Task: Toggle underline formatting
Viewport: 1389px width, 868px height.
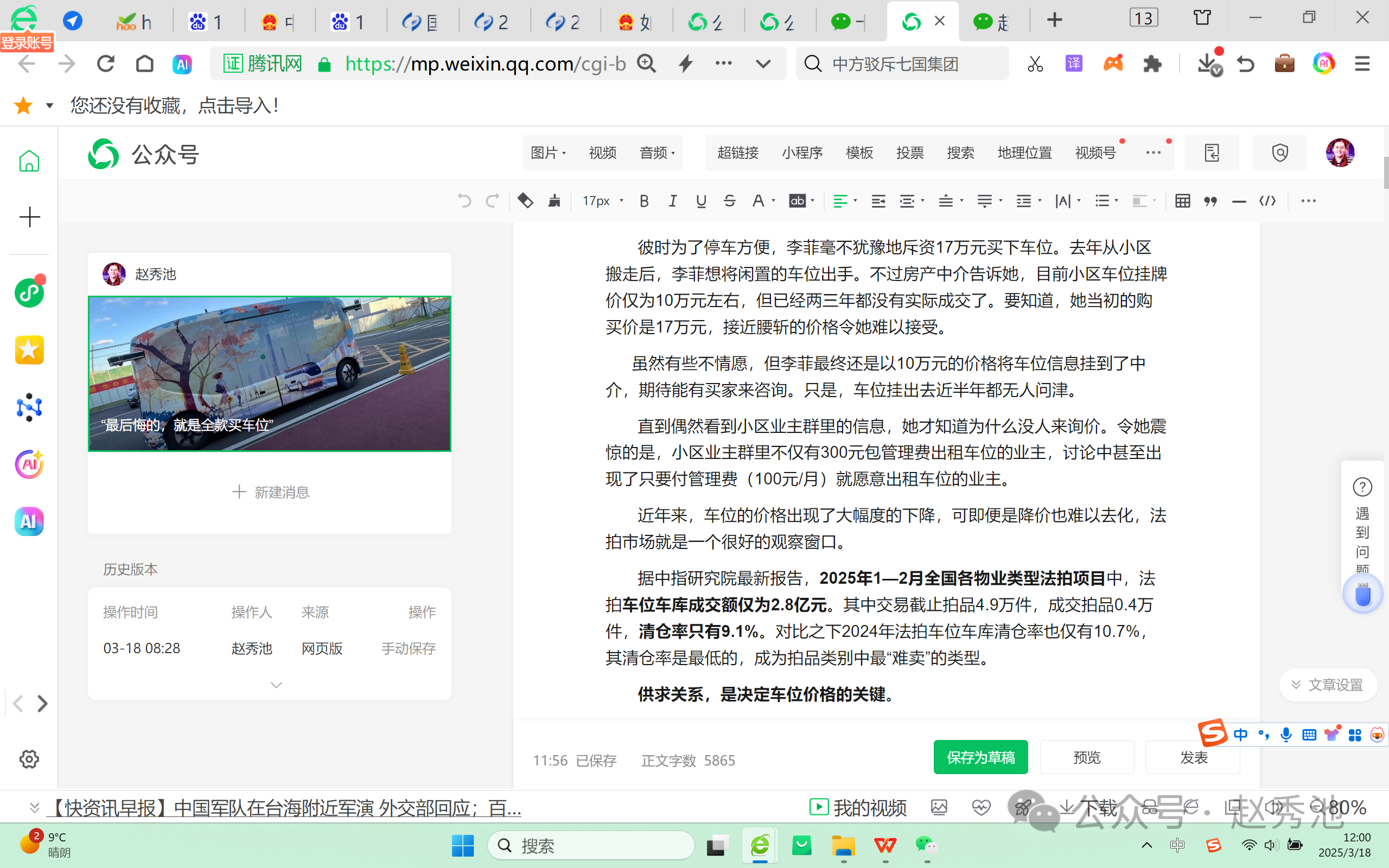Action: pyautogui.click(x=700, y=200)
